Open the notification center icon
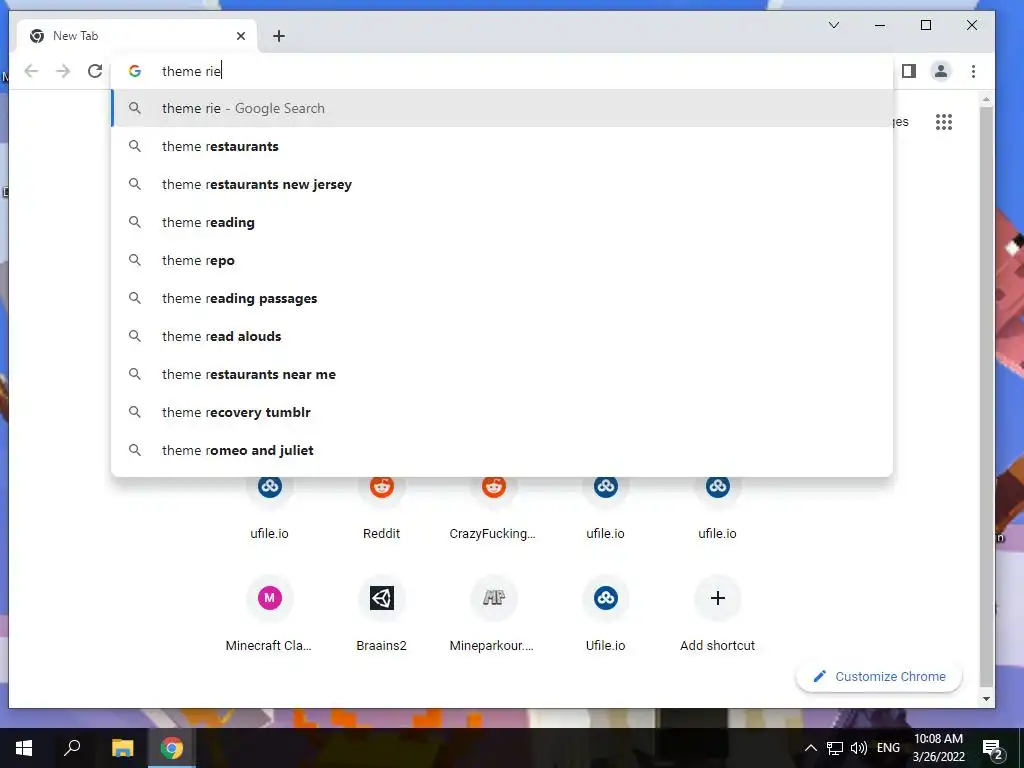The height and width of the screenshot is (768, 1024). click(x=993, y=749)
